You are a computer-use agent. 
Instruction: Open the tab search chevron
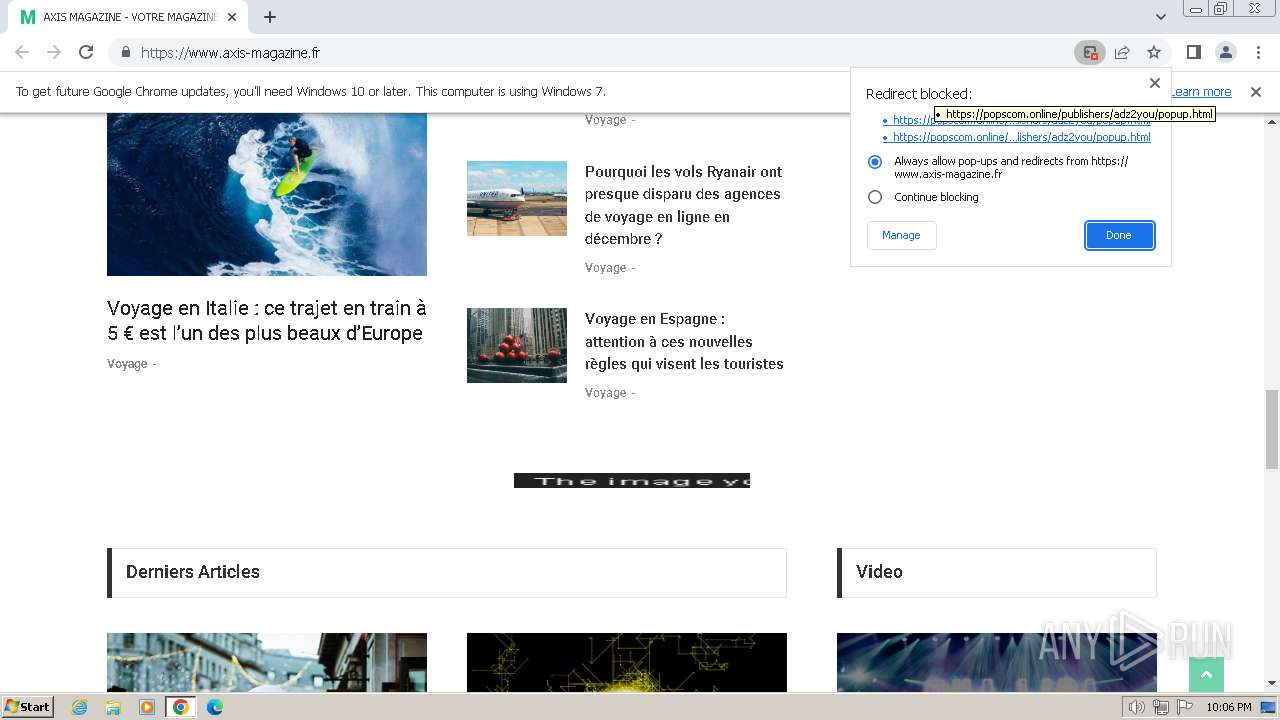1161,17
